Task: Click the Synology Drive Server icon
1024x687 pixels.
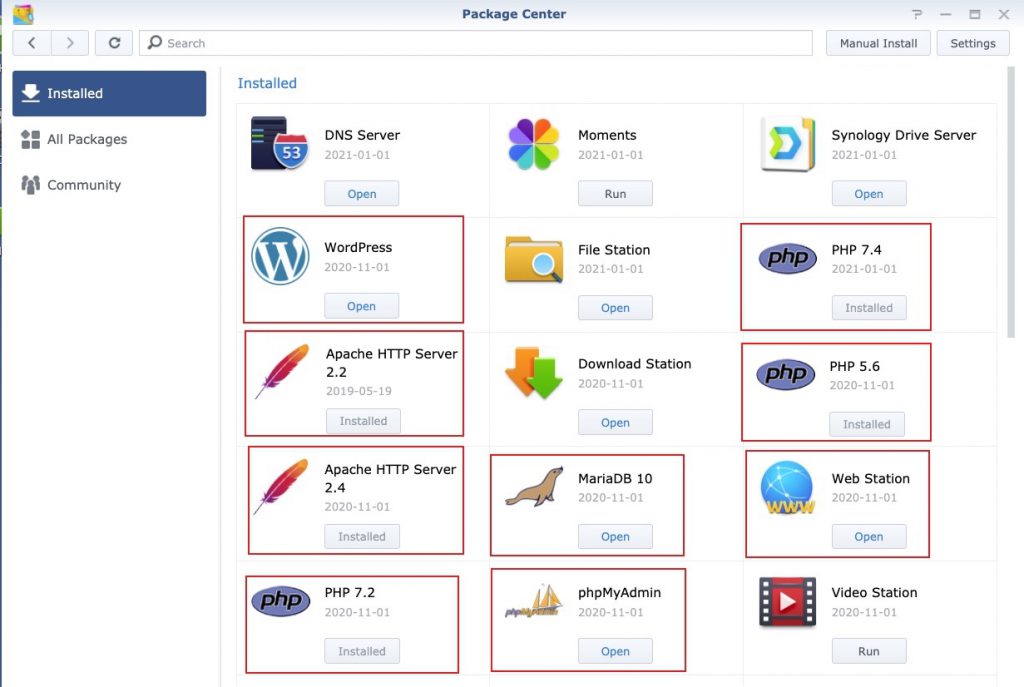Action: pyautogui.click(x=788, y=144)
